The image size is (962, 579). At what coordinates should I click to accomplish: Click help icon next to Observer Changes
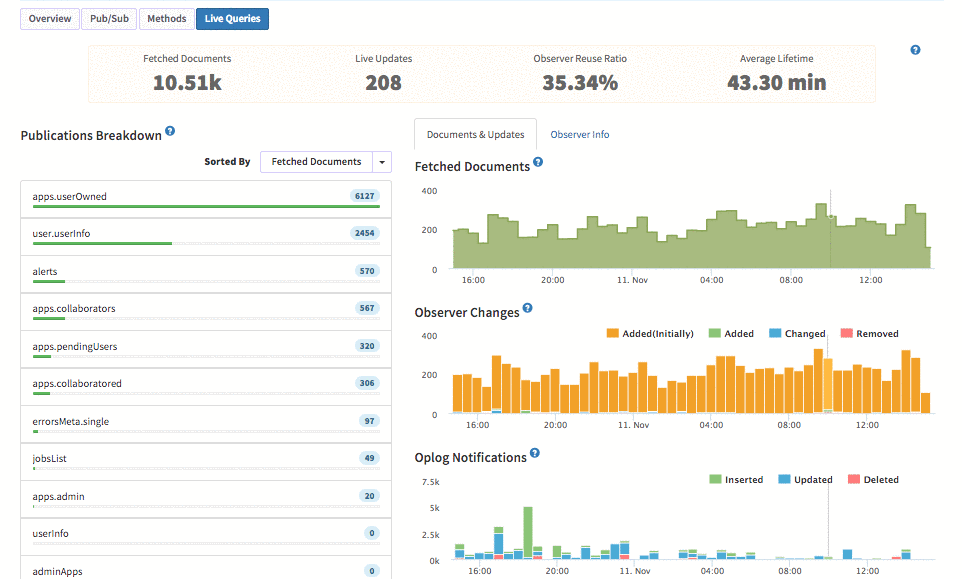click(528, 308)
